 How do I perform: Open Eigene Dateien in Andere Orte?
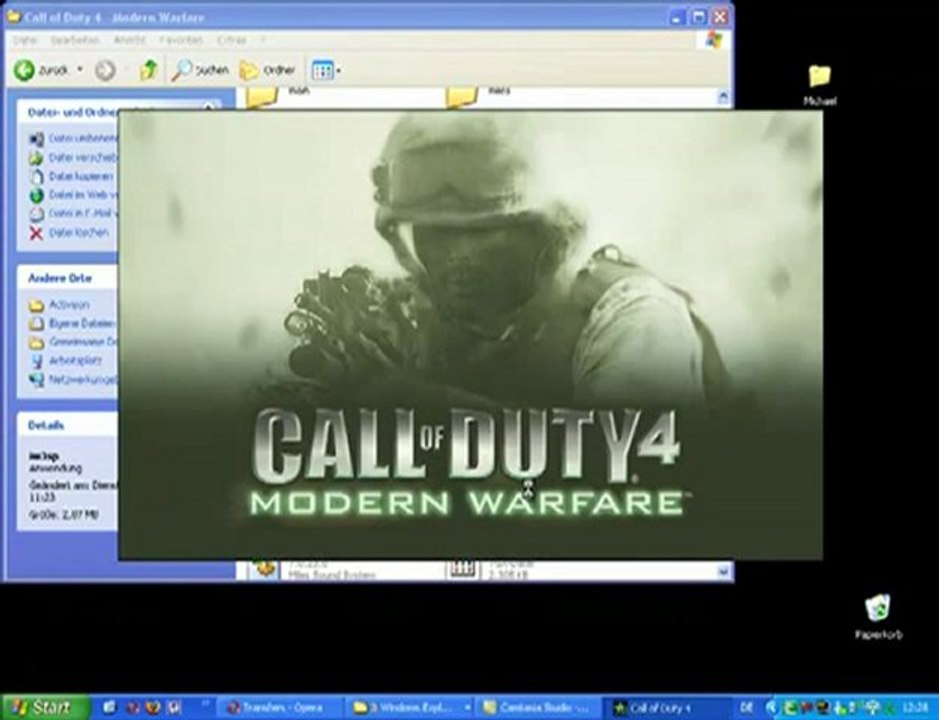tap(82, 323)
